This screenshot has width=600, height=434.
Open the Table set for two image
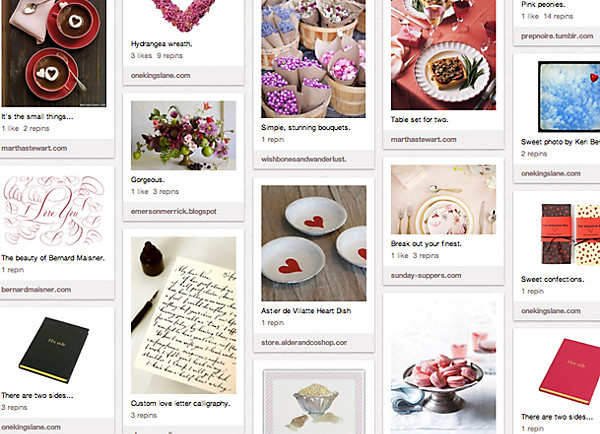tap(443, 55)
